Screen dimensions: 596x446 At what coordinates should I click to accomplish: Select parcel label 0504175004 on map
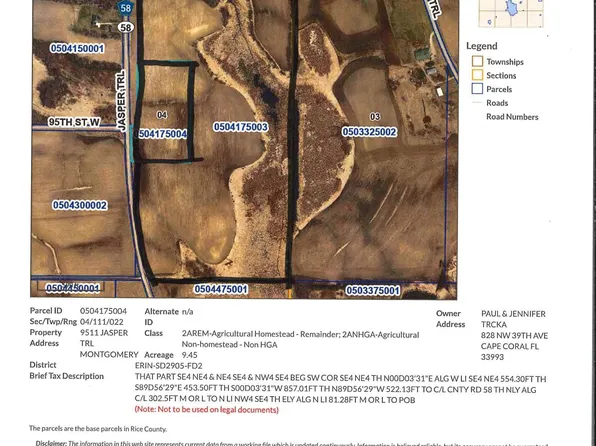click(162, 133)
